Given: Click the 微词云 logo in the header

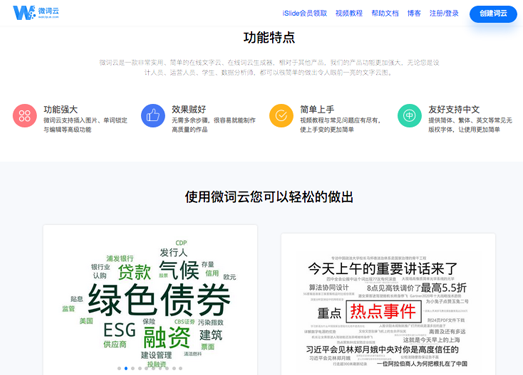Looking at the screenshot, I should click(x=36, y=12).
